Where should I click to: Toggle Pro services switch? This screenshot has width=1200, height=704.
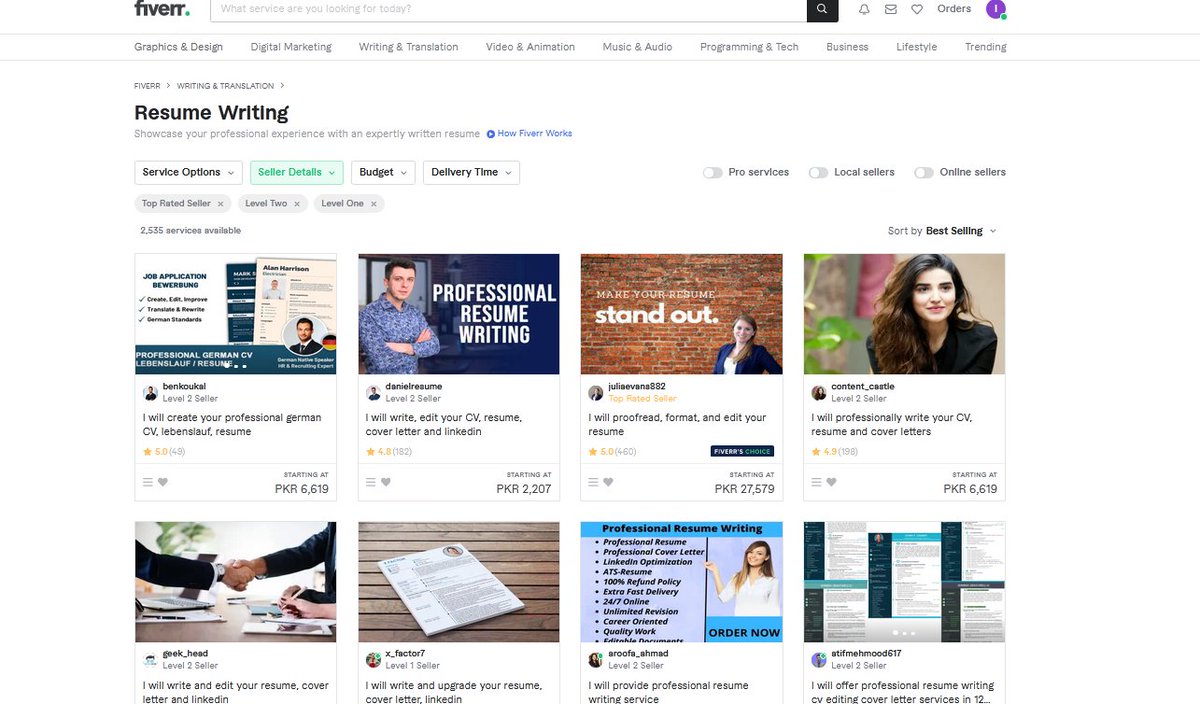click(x=712, y=172)
